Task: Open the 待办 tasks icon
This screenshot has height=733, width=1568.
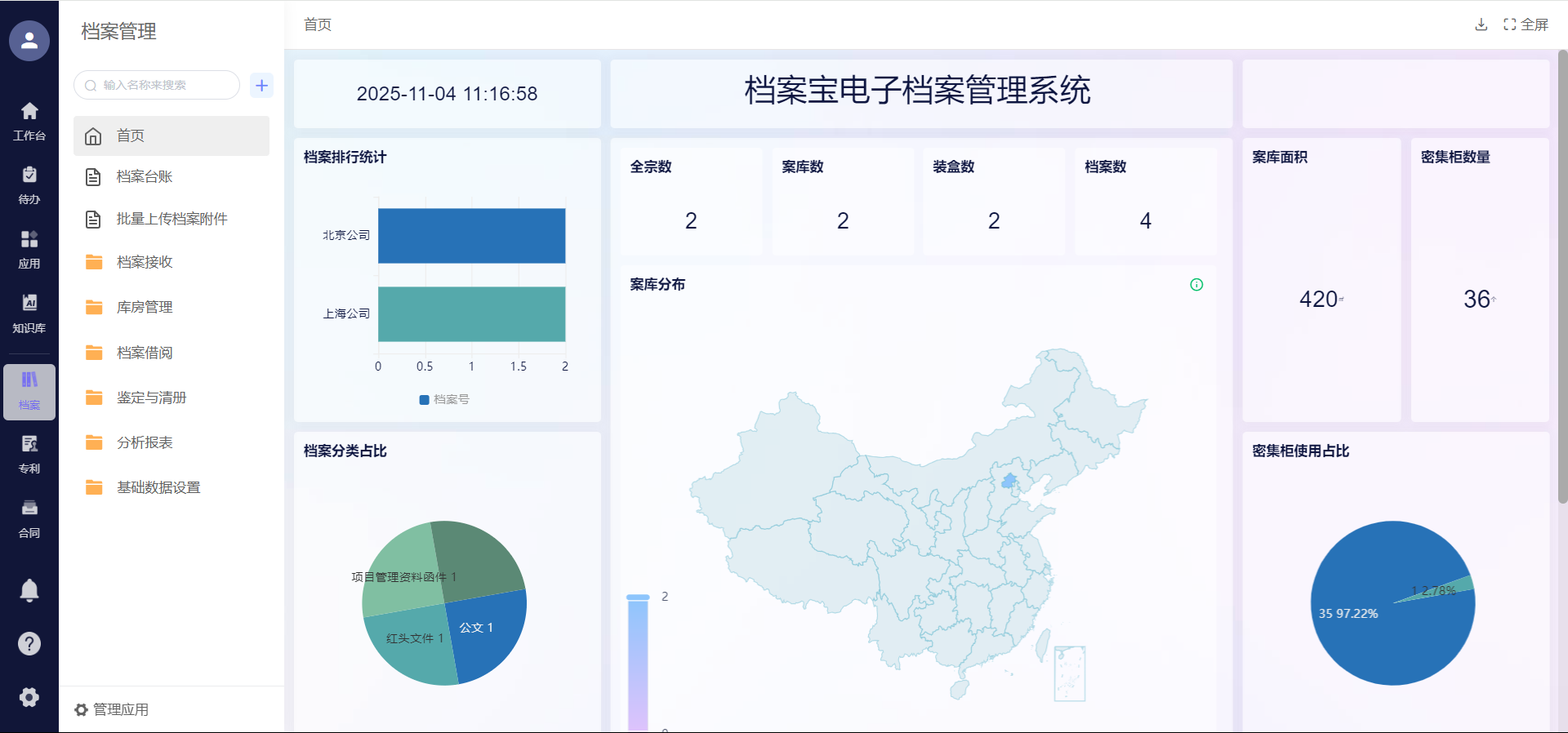Action: 29,184
